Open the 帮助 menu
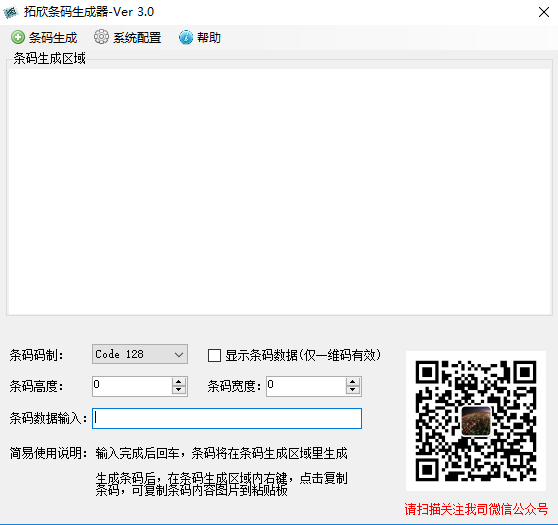 point(200,37)
